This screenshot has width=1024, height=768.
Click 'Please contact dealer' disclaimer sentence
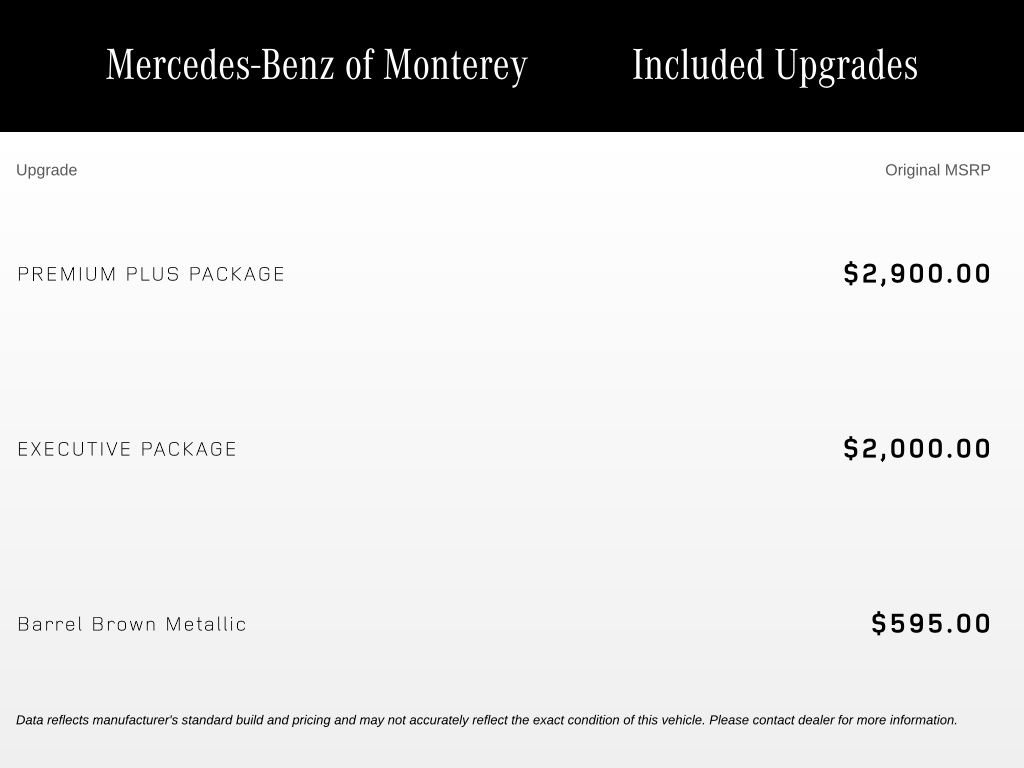[x=833, y=720]
